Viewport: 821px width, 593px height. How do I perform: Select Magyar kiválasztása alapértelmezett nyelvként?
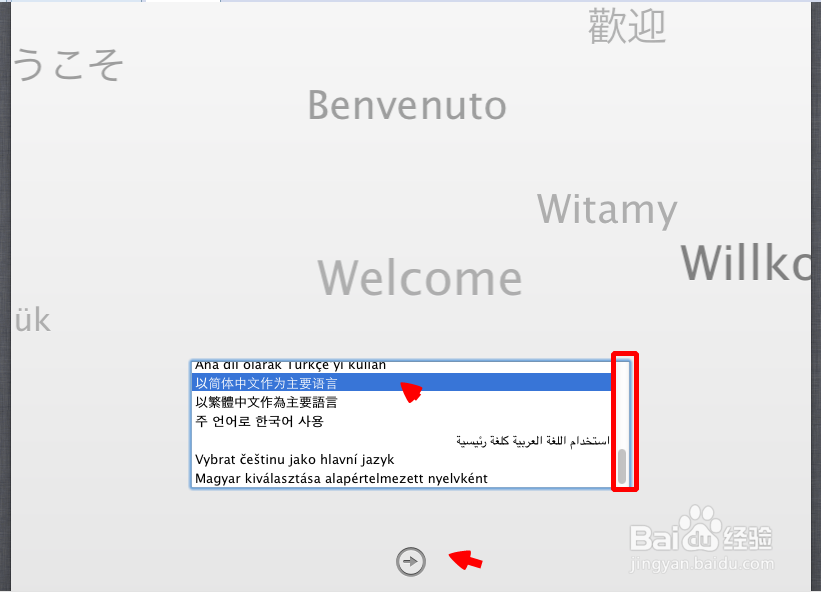[x=402, y=478]
